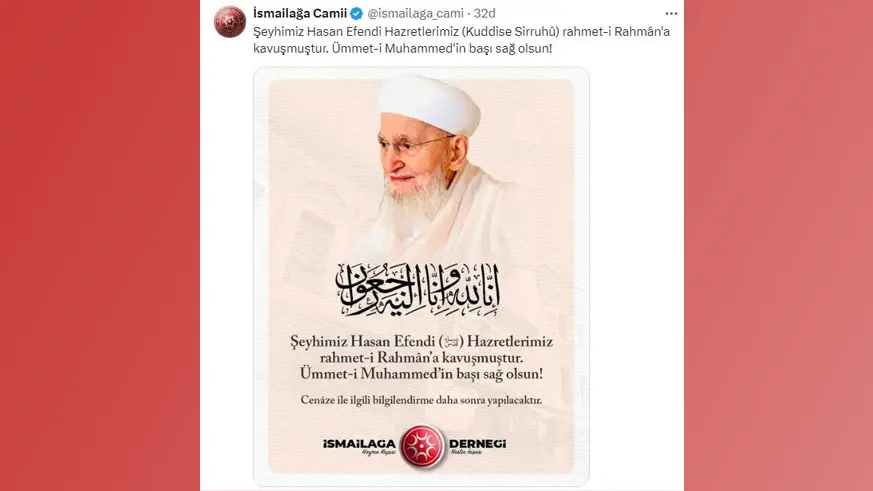873x491 pixels.
Task: Click the poster's 'rahmet-i Rahmân'a kavuşmuştur' line
Action: point(421,357)
